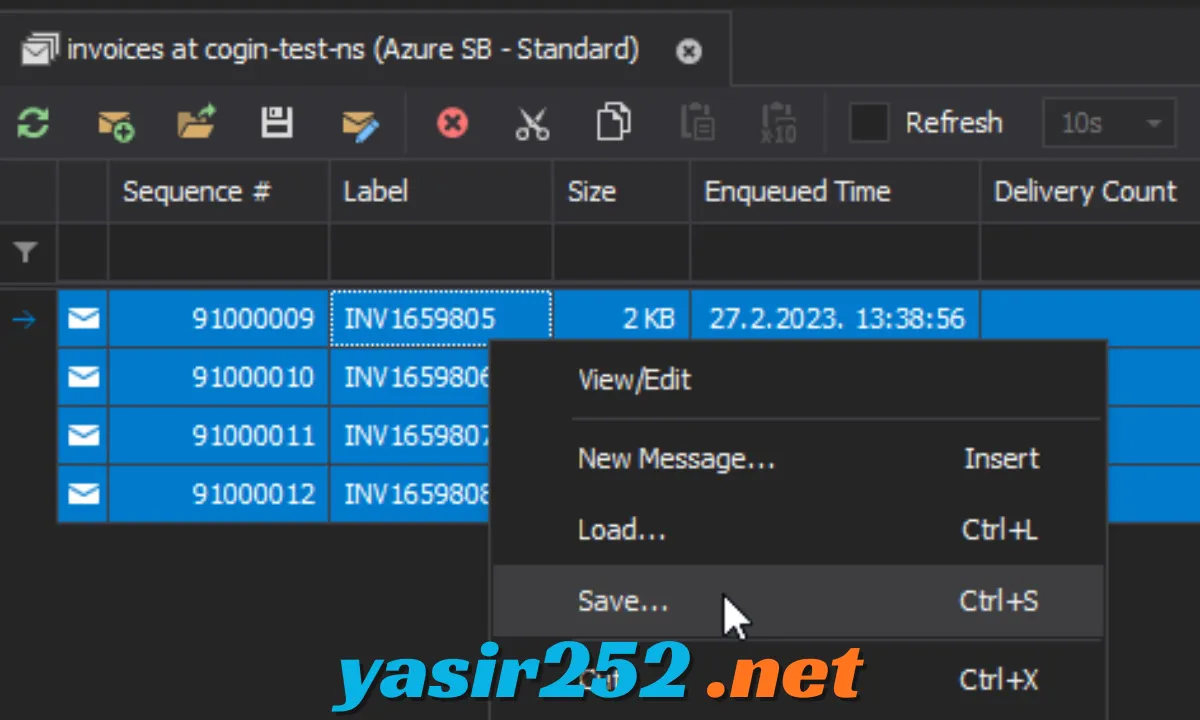Screen dimensions: 1200x720
Task: Click the red delete icon in toolbar
Action: [452, 124]
